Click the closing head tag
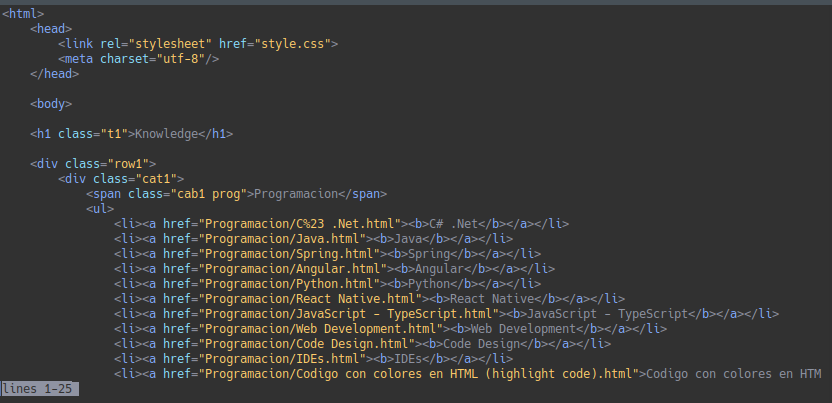832x403 pixels. click(x=54, y=73)
